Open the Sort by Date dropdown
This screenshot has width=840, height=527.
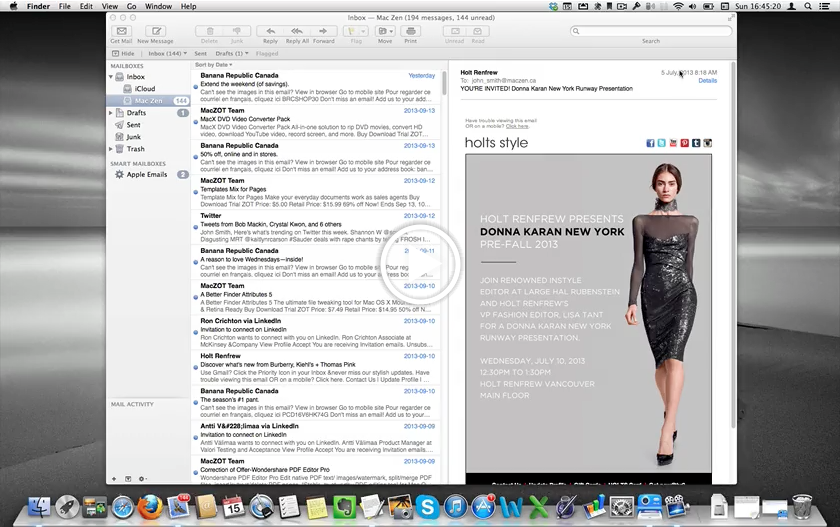214,65
